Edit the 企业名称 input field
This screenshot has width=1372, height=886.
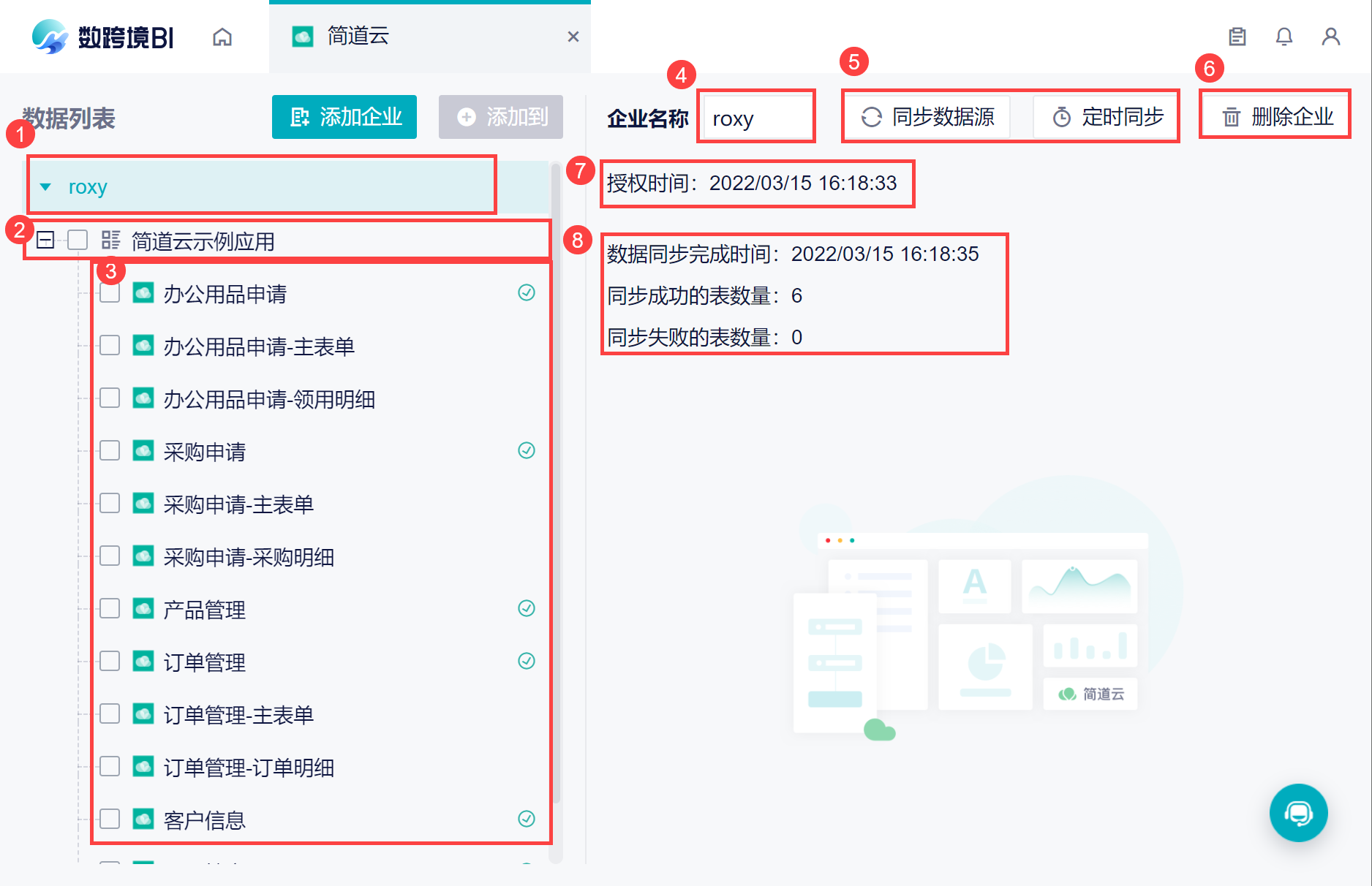tap(757, 118)
